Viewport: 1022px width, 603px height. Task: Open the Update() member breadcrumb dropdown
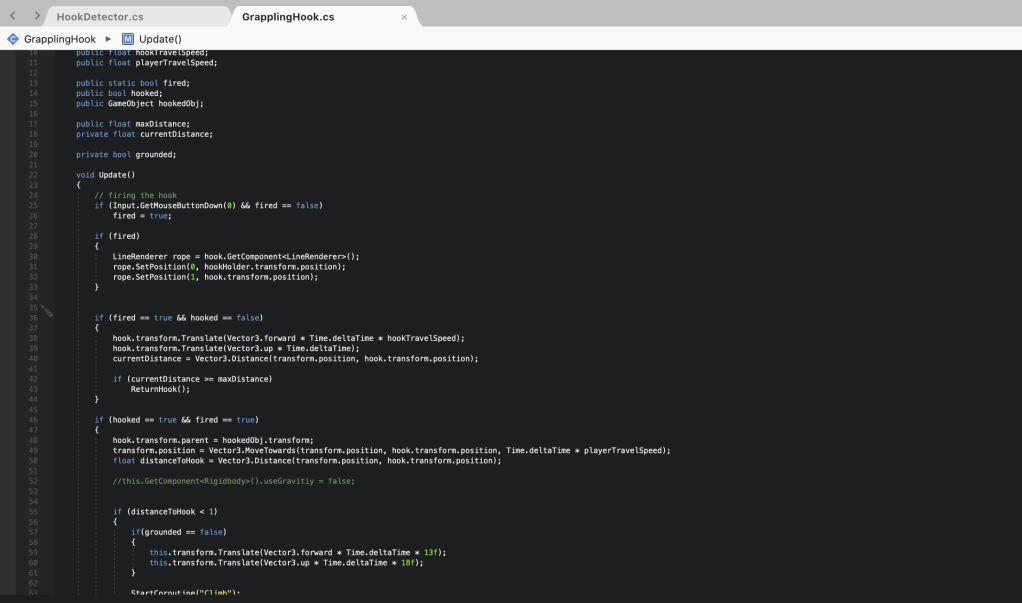(160, 39)
